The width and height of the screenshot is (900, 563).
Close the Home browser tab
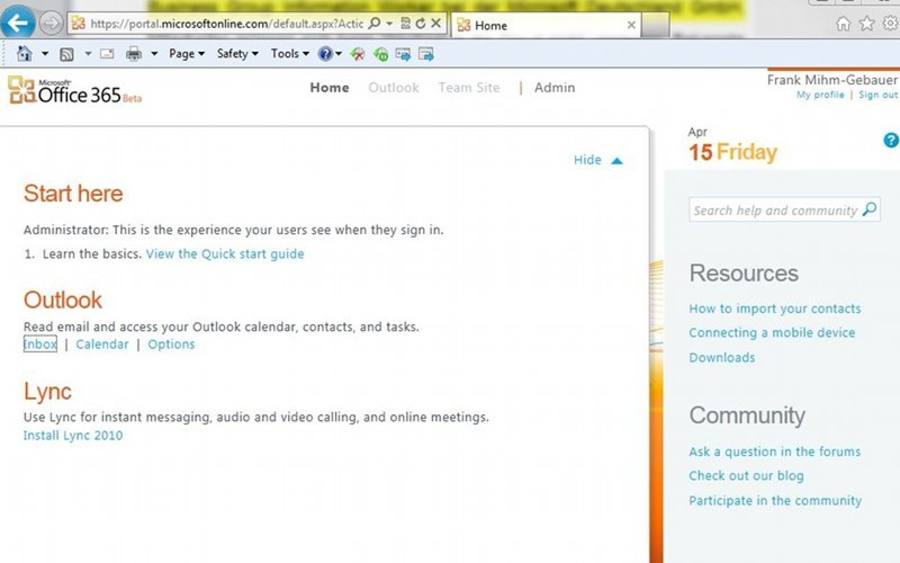[631, 25]
